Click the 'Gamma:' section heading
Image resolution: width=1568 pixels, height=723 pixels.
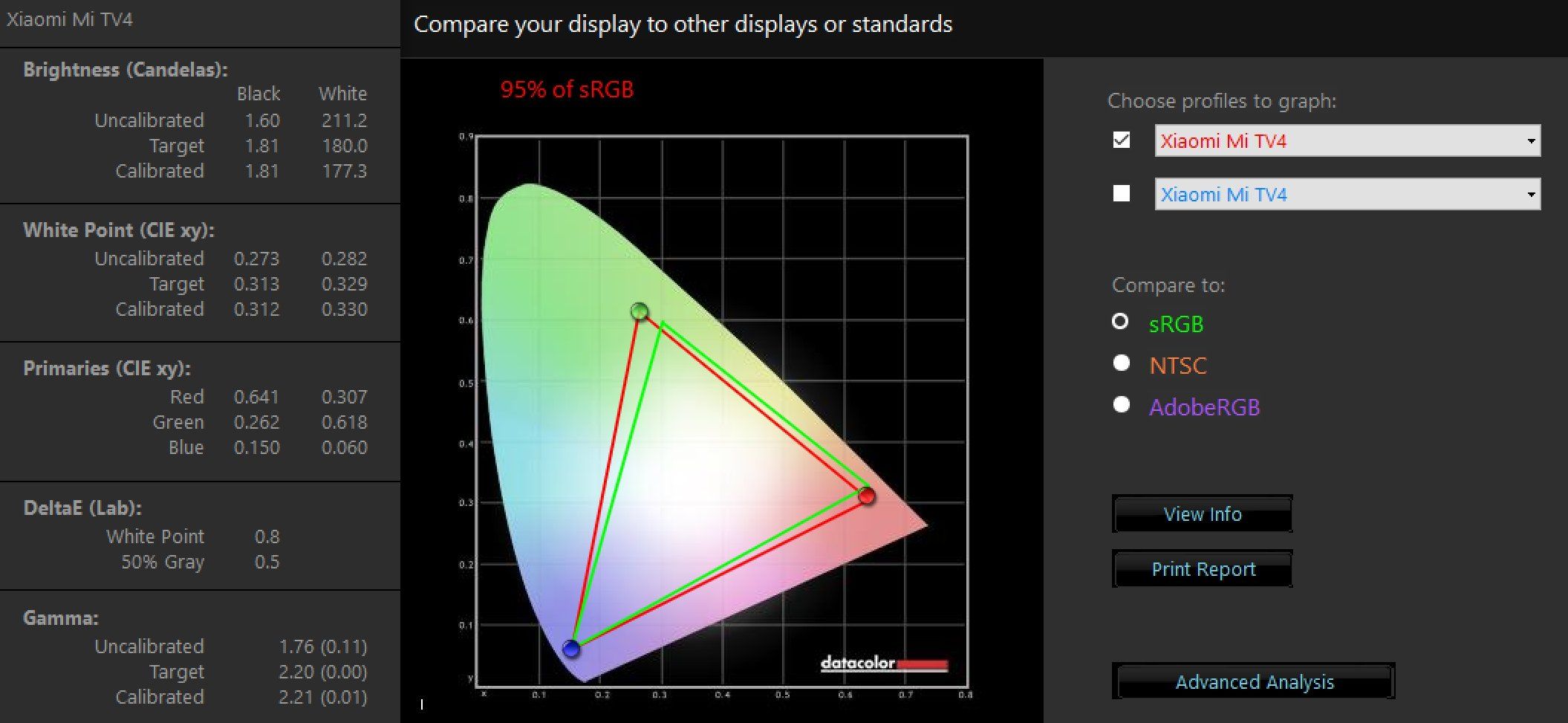(61, 618)
